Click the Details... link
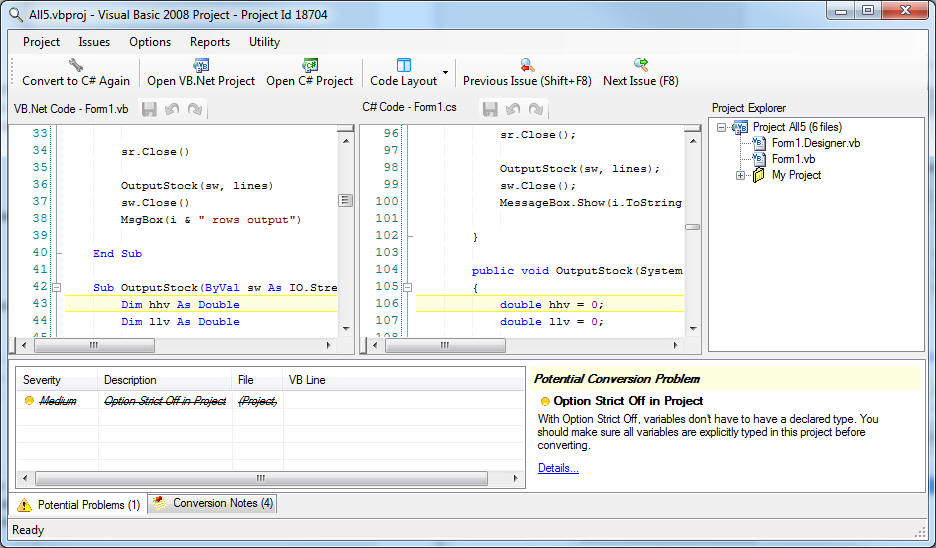 [558, 468]
